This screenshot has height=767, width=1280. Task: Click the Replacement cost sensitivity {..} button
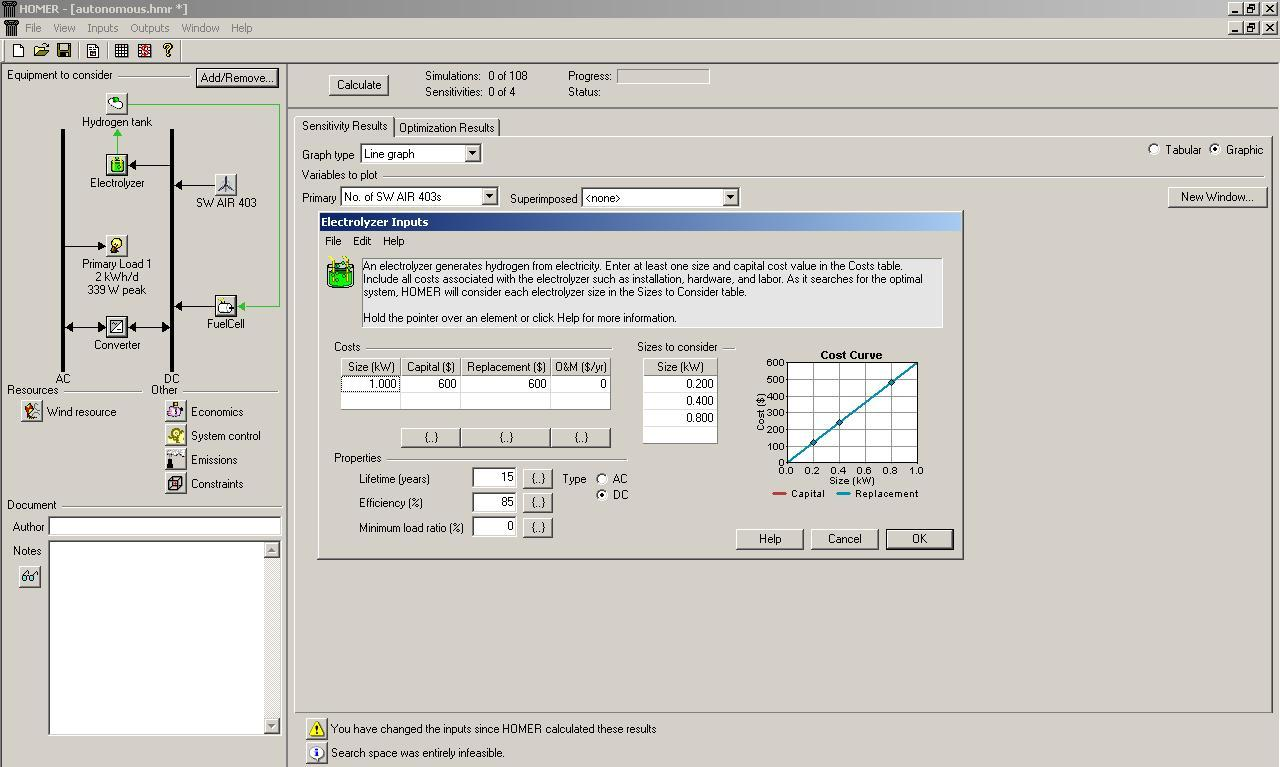(506, 437)
